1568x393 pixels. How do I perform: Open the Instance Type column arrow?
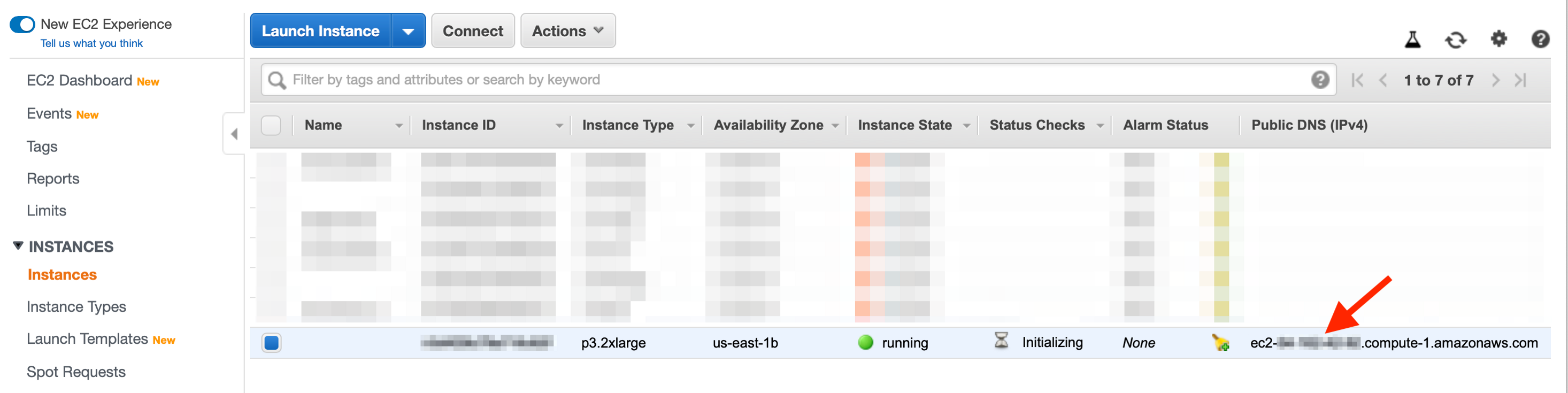pyautogui.click(x=690, y=126)
